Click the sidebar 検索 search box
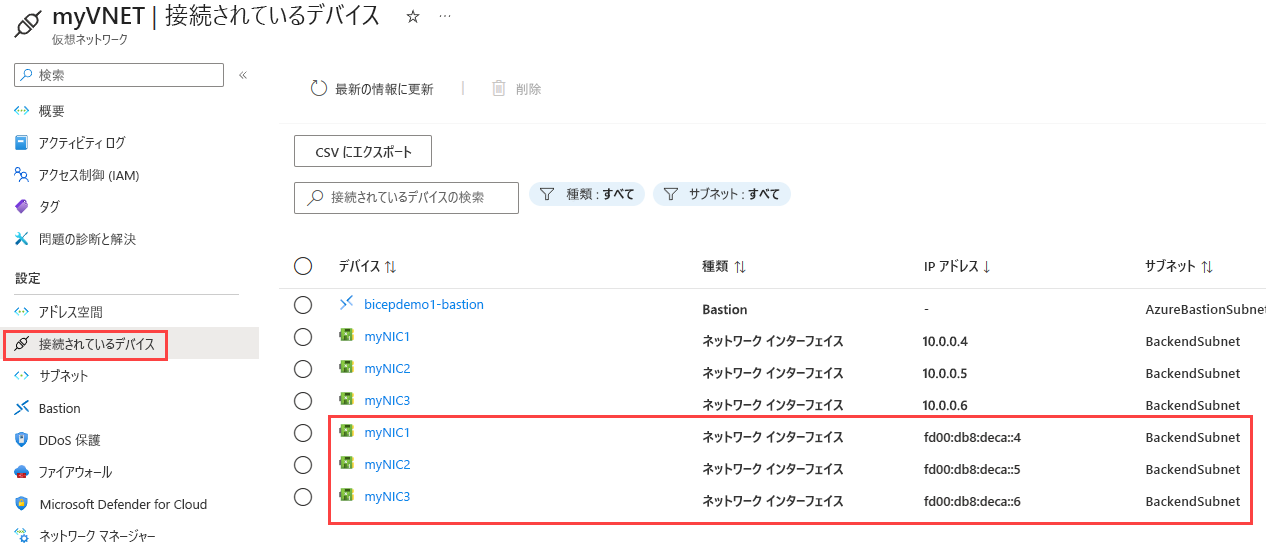 pos(119,75)
